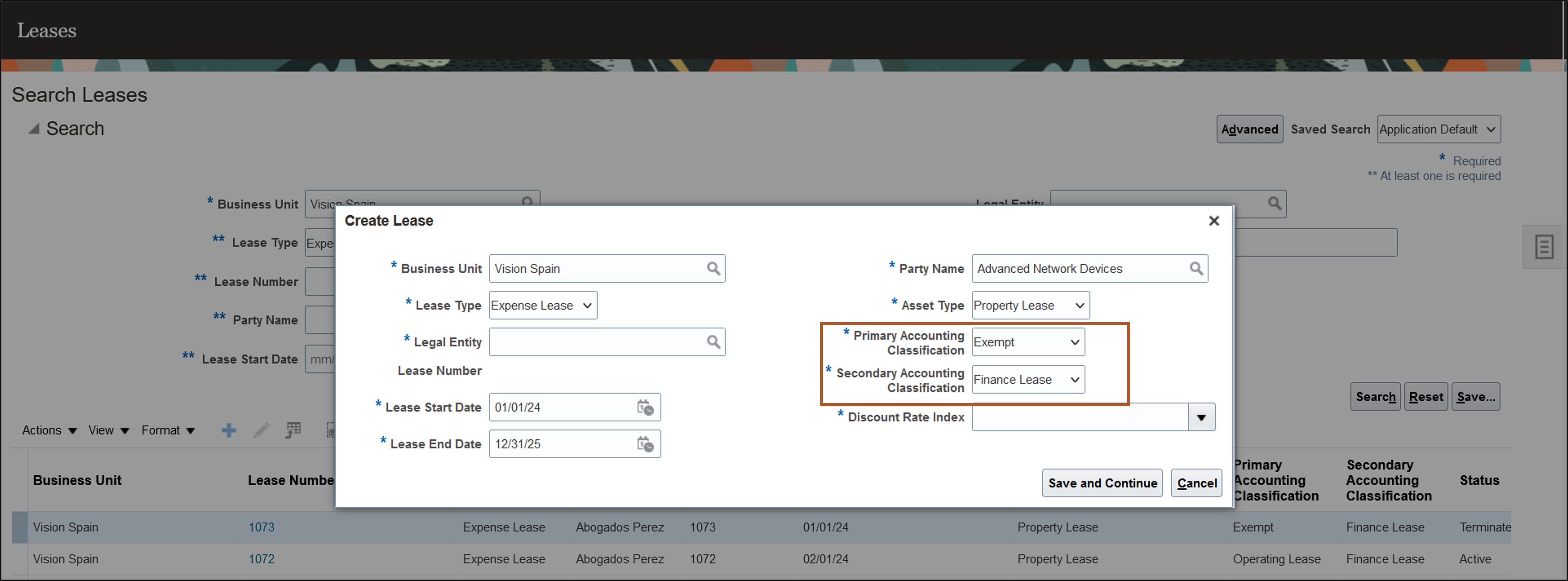The width and height of the screenshot is (1568, 581).
Task: Click Active status cell in row 1072
Action: pyautogui.click(x=1475, y=559)
